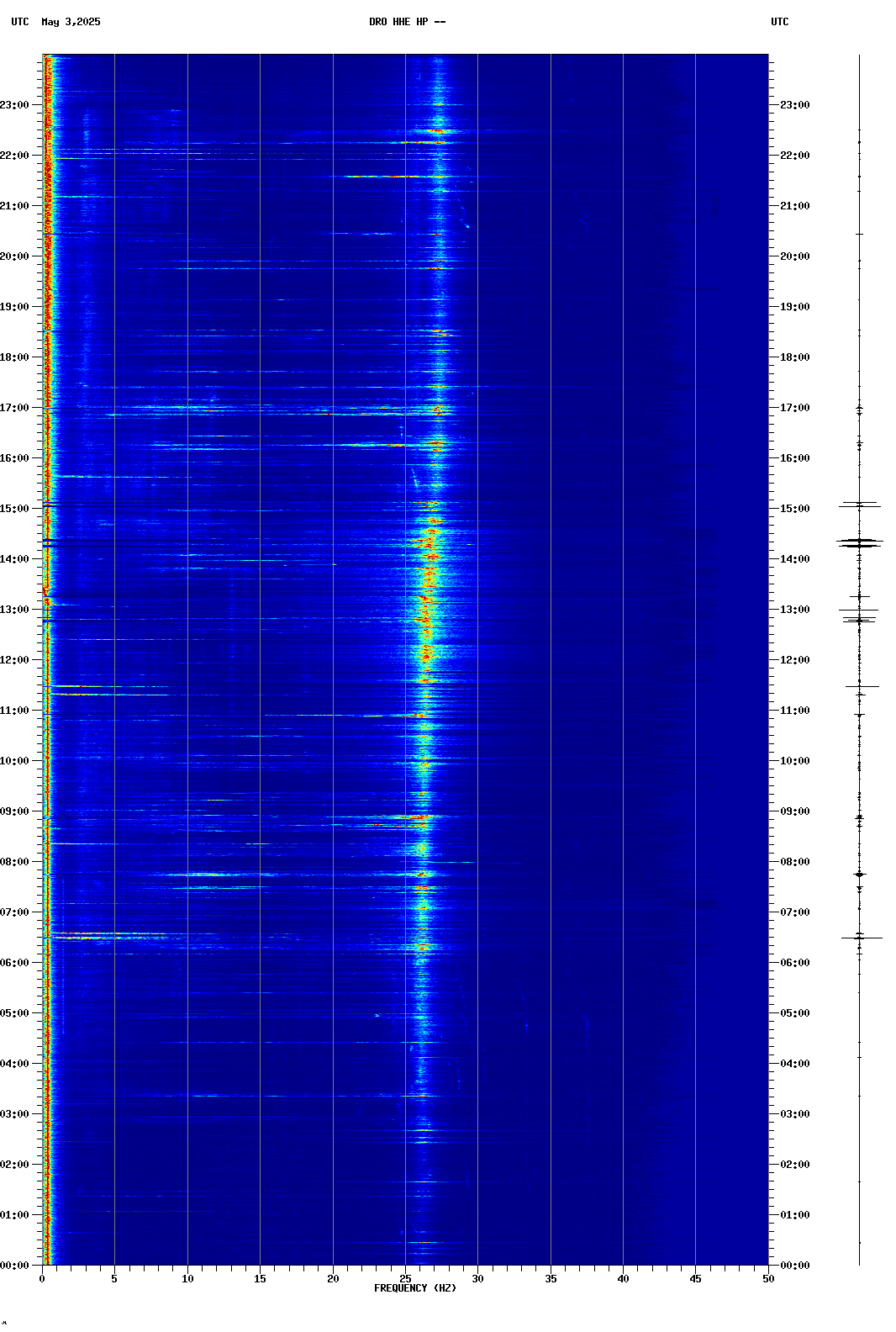Image resolution: width=896 pixels, height=1332 pixels.
Task: Click the 09:00 label on the right time axis
Action: (x=795, y=811)
